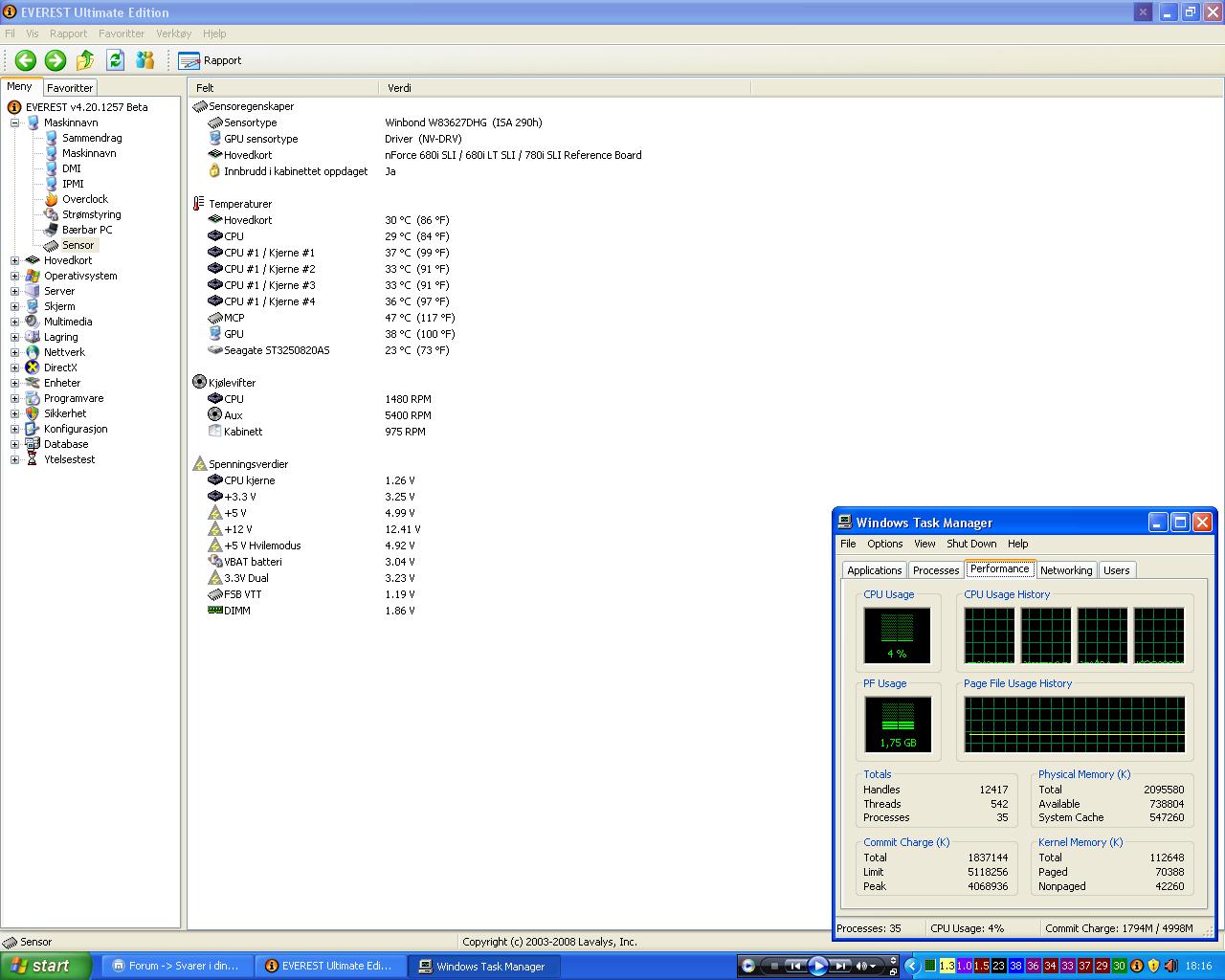Expand the Multimedia tree node

click(x=14, y=322)
